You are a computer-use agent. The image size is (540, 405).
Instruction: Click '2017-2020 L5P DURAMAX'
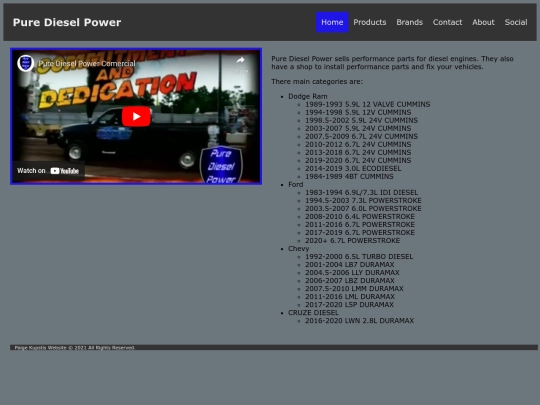[x=349, y=304]
